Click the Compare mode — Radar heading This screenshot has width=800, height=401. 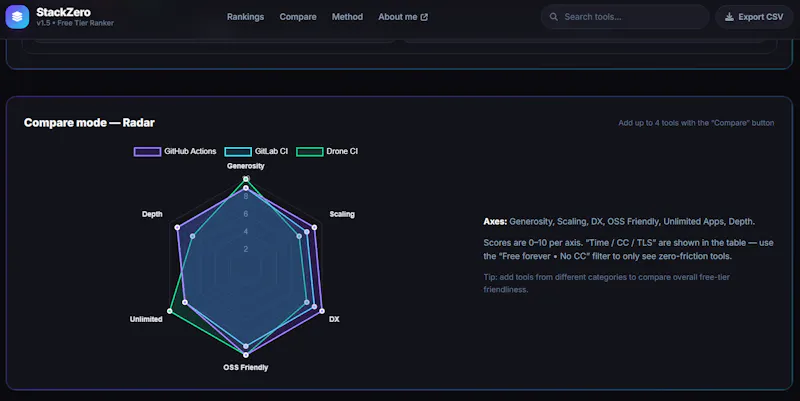coord(89,123)
